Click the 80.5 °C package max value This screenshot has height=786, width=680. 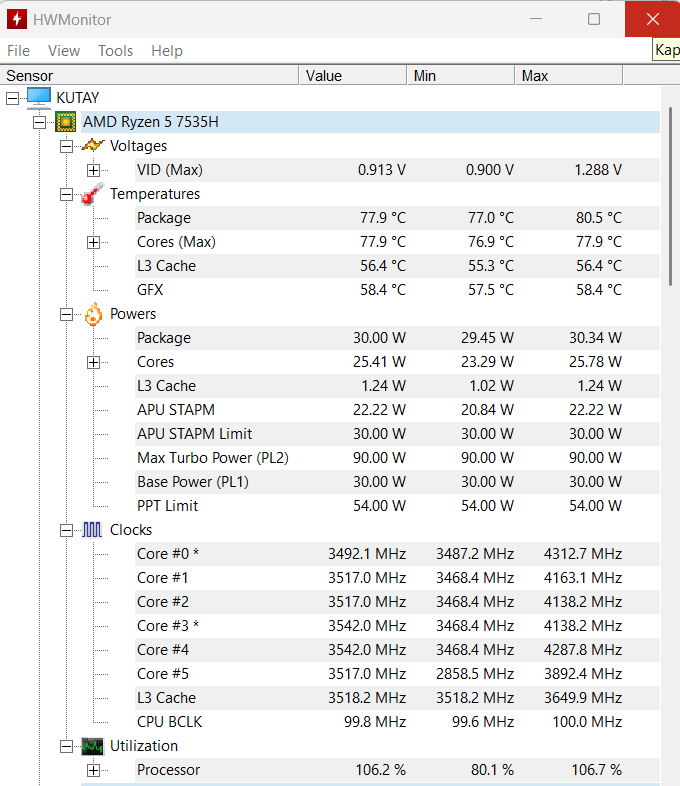point(599,218)
